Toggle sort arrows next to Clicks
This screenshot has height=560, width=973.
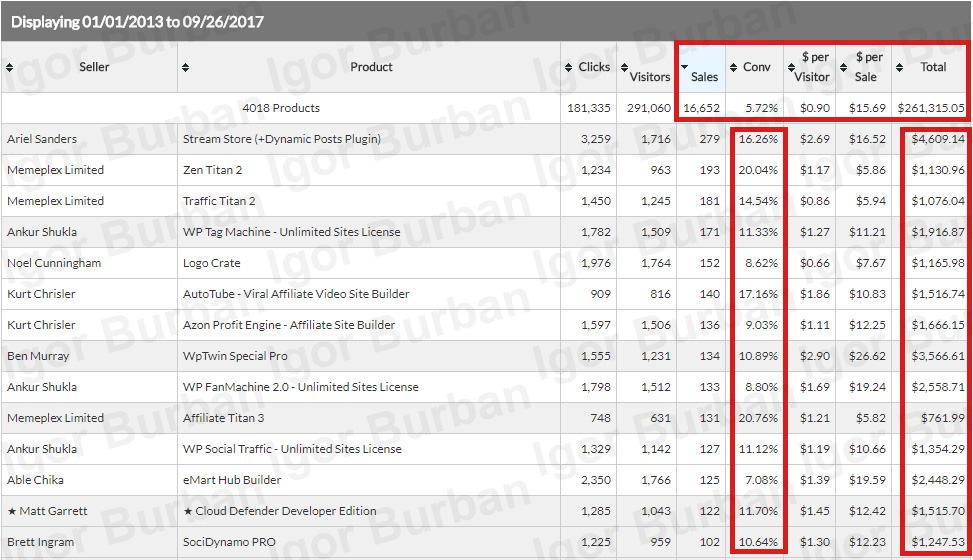[x=568, y=67]
